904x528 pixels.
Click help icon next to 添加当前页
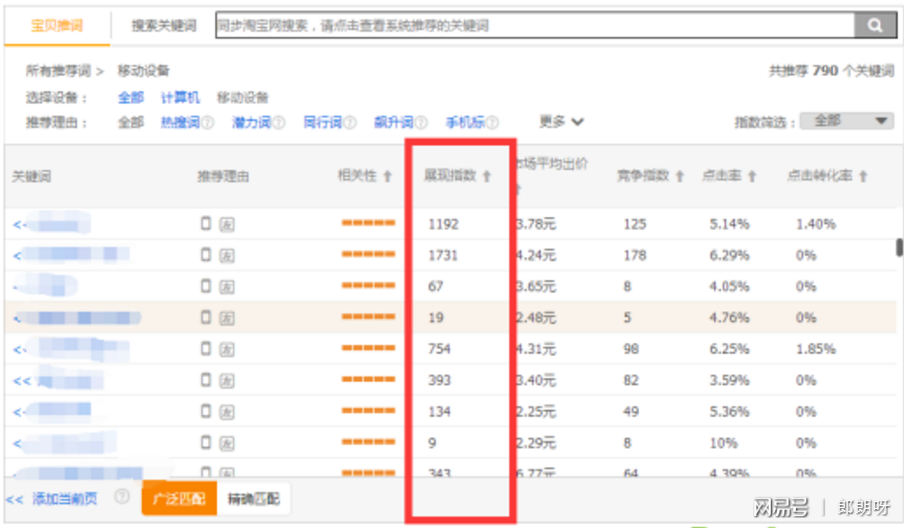[122, 496]
